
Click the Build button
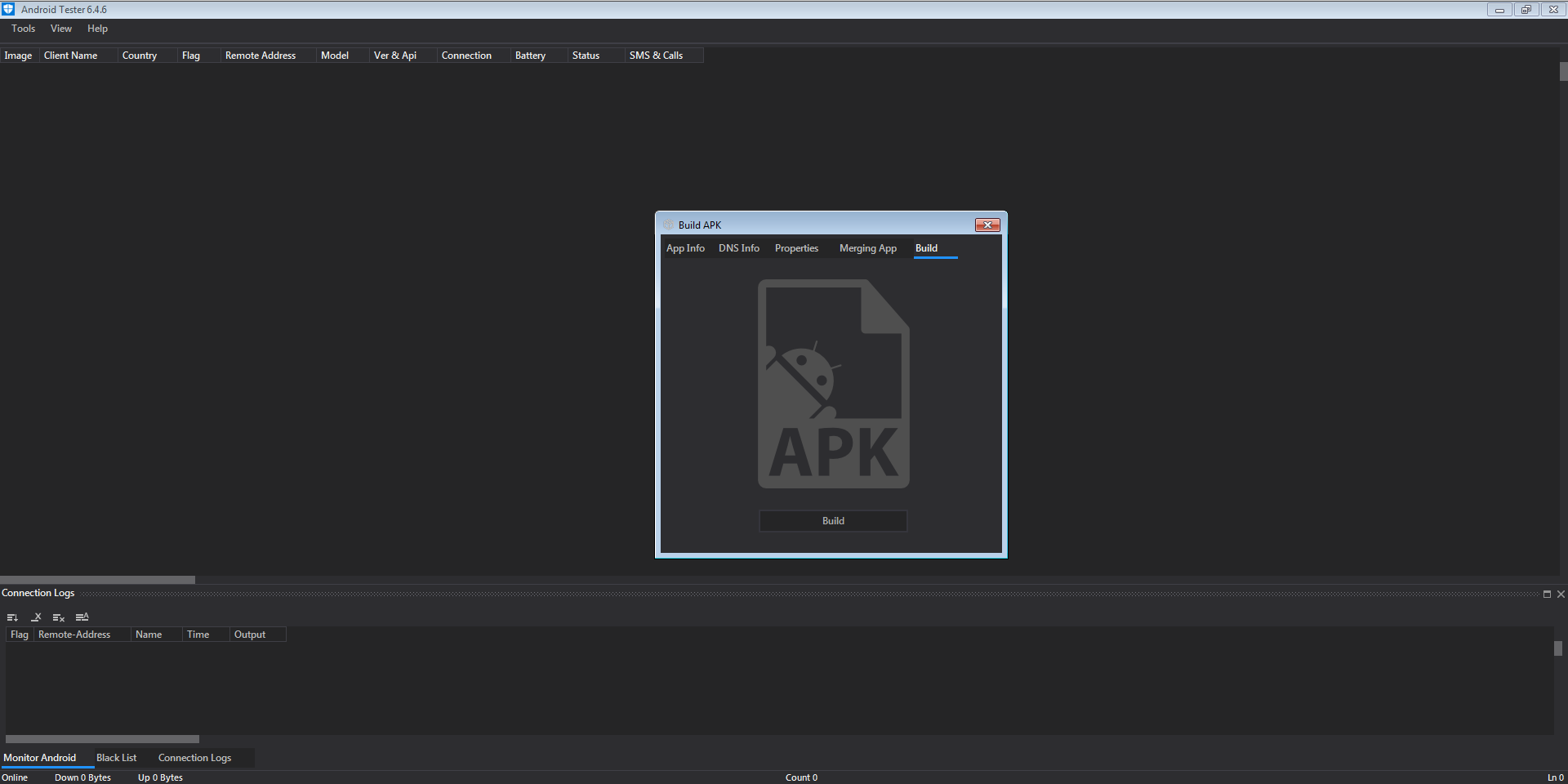click(833, 521)
